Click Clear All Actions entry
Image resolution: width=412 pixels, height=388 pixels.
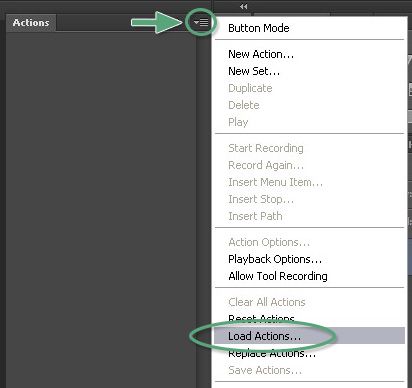267,302
